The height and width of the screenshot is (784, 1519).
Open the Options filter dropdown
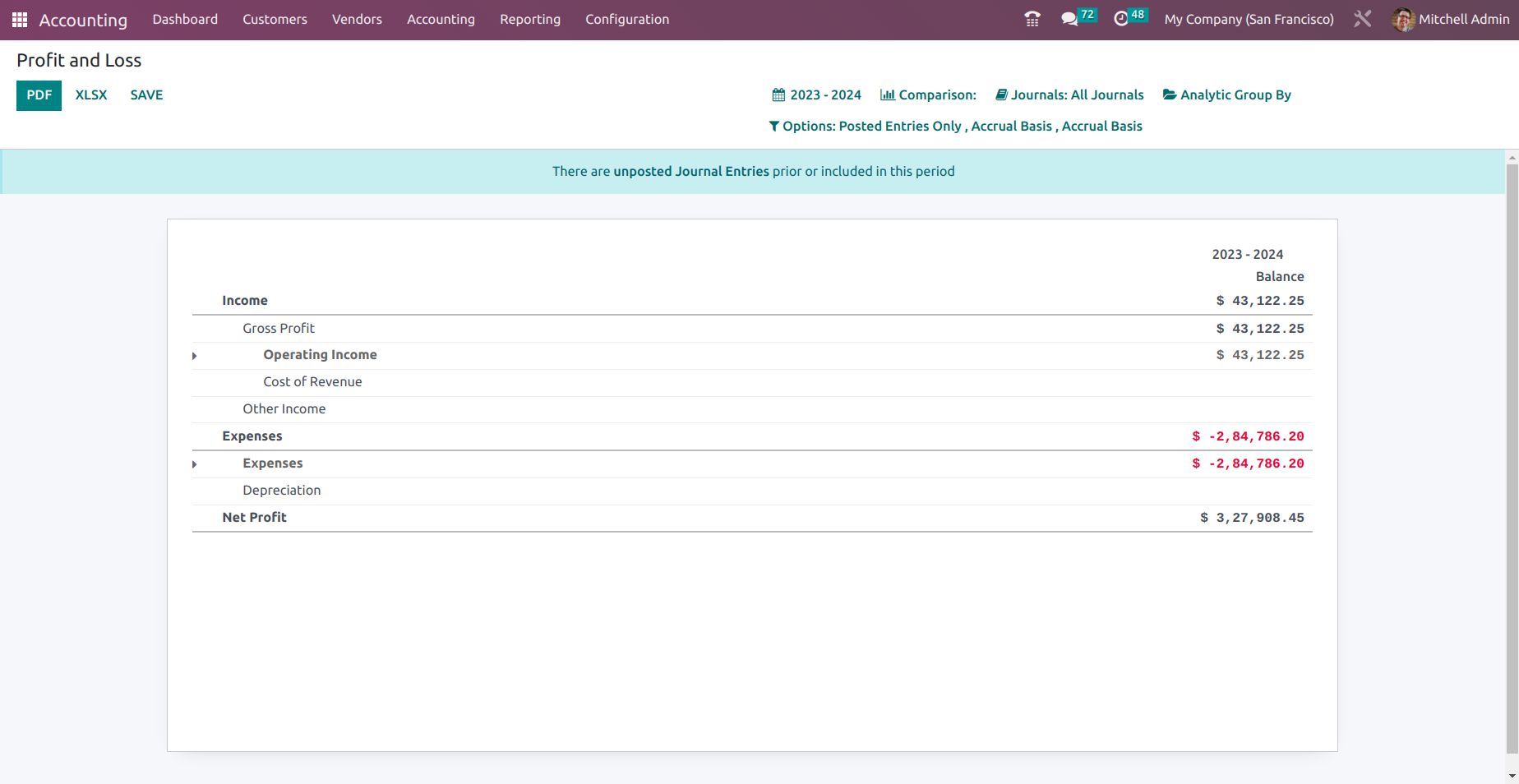point(955,127)
